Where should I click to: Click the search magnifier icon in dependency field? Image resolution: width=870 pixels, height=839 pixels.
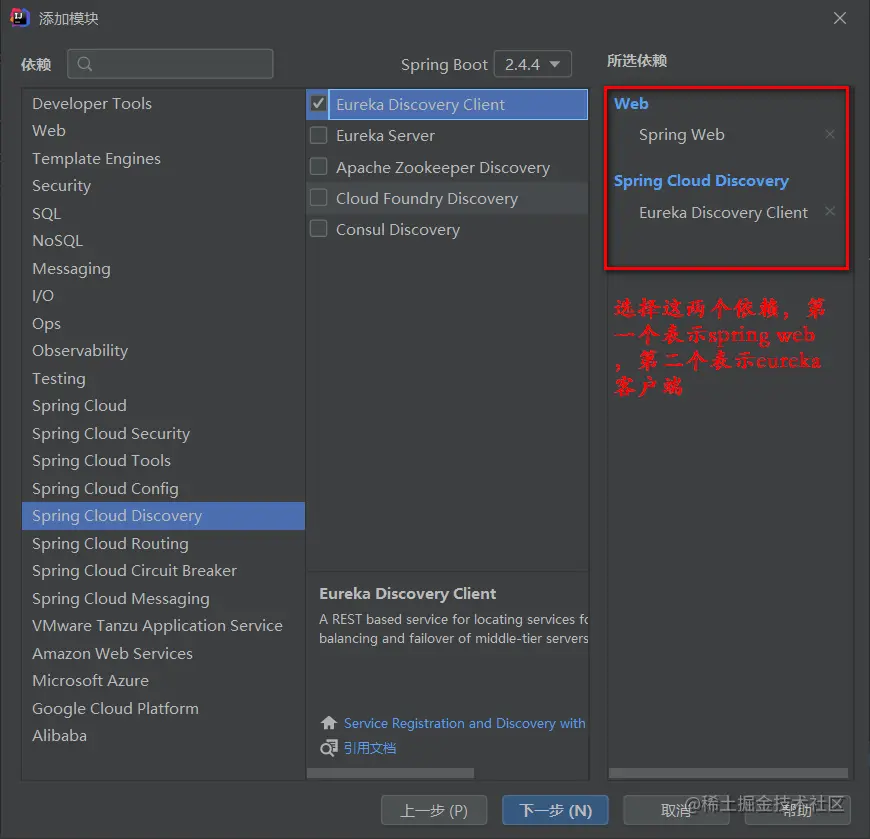[84, 64]
